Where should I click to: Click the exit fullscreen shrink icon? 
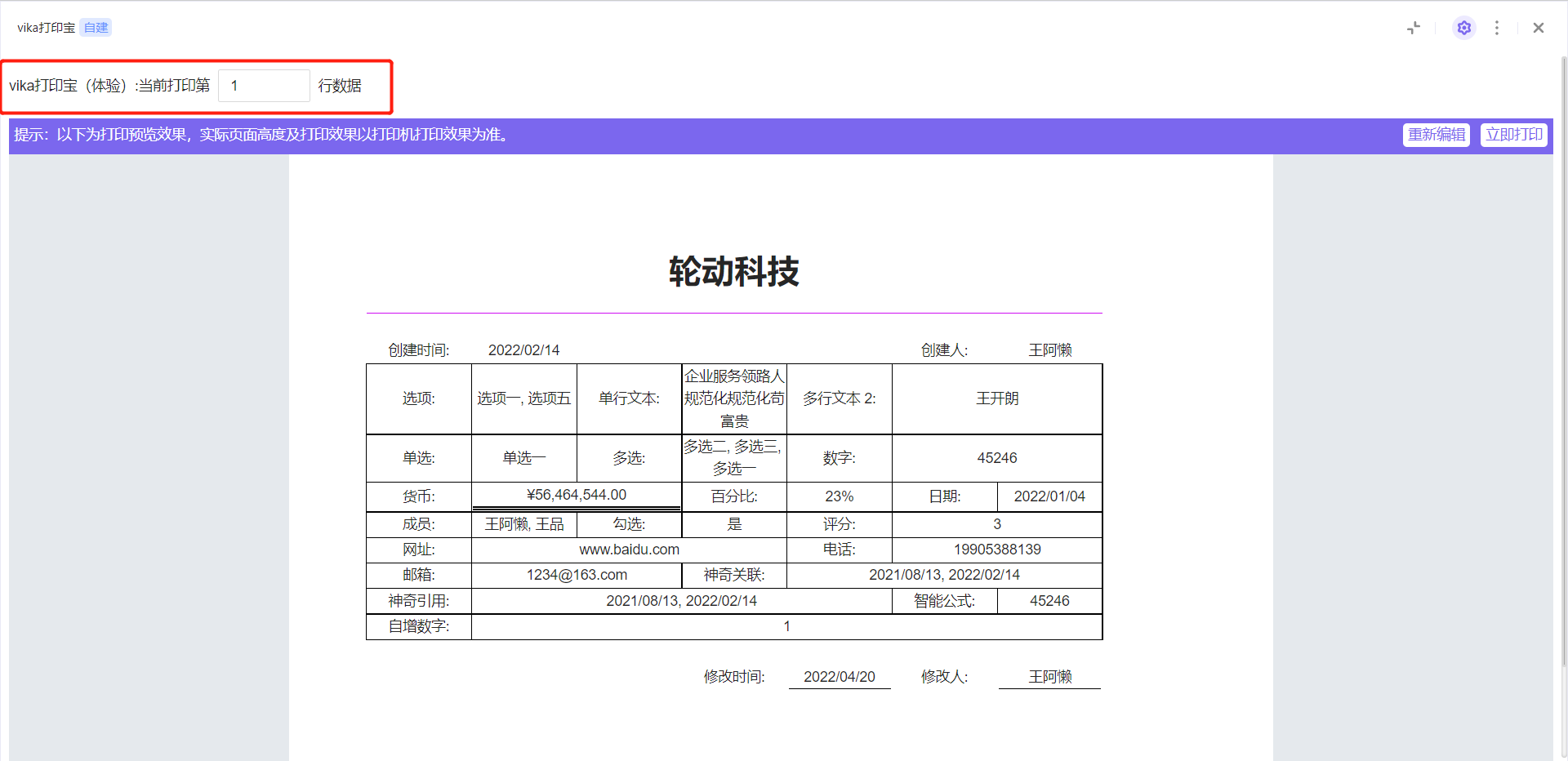tap(1414, 28)
